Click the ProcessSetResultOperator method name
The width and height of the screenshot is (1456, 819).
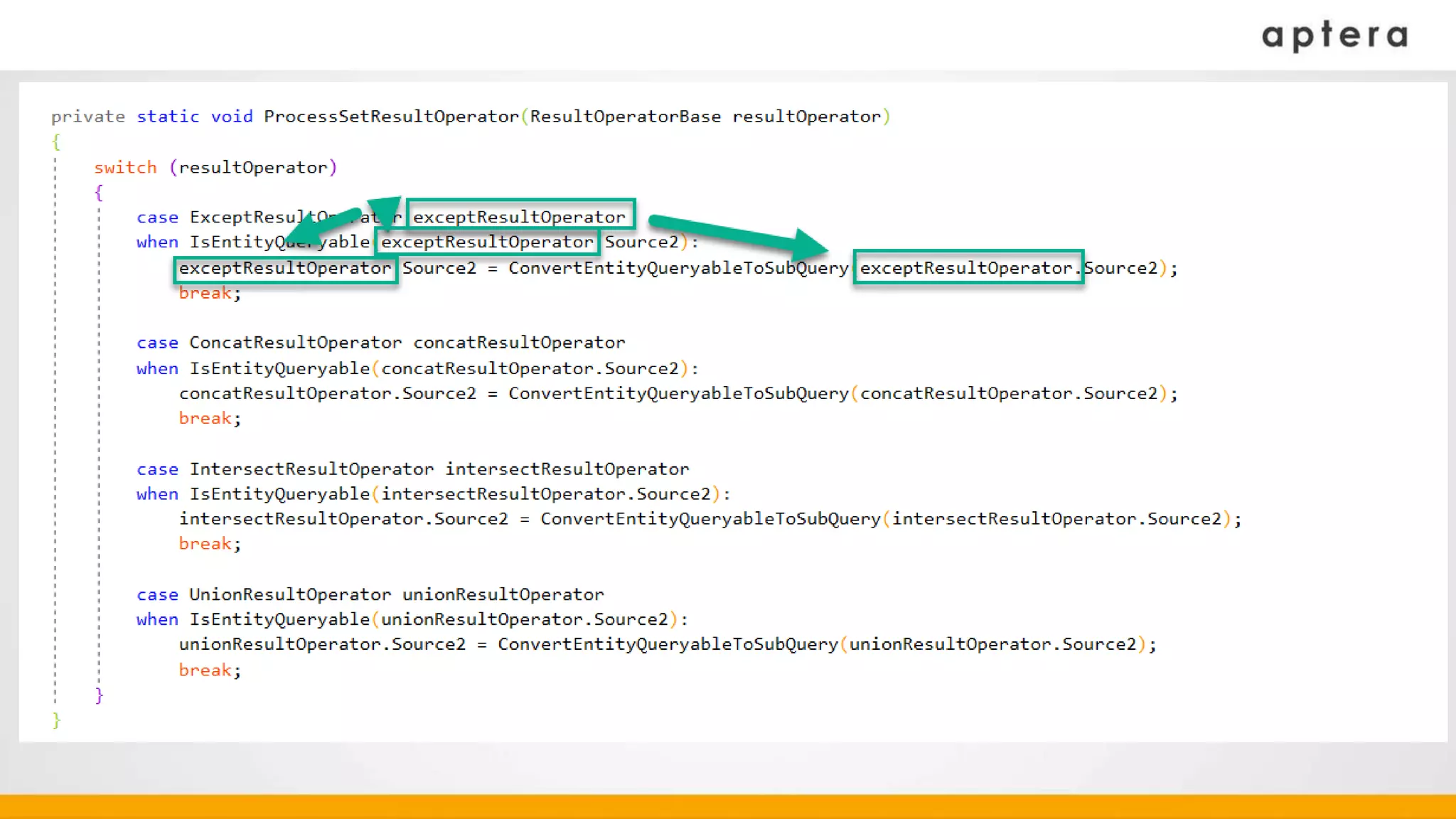click(391, 117)
